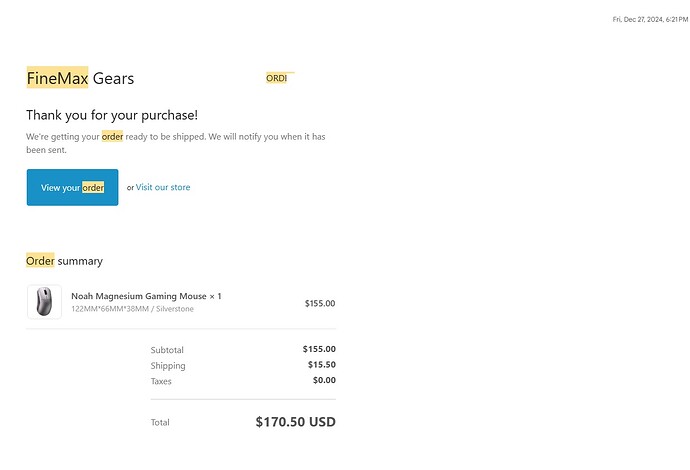Screen dimensions: 690x470
Task: Click the mouse line item price
Action: tap(319, 303)
